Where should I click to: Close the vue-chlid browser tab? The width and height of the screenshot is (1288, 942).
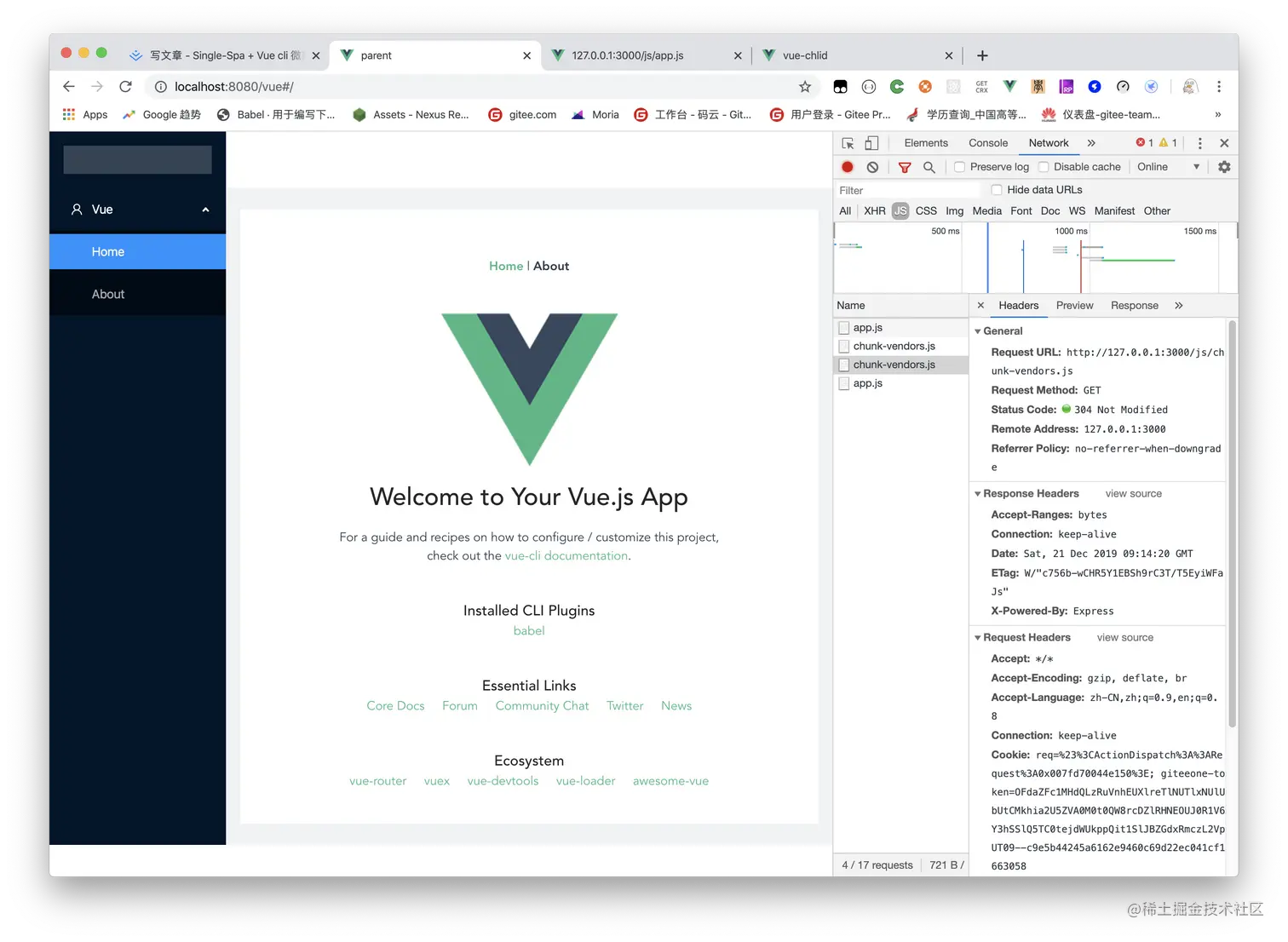pyautogui.click(x=949, y=55)
